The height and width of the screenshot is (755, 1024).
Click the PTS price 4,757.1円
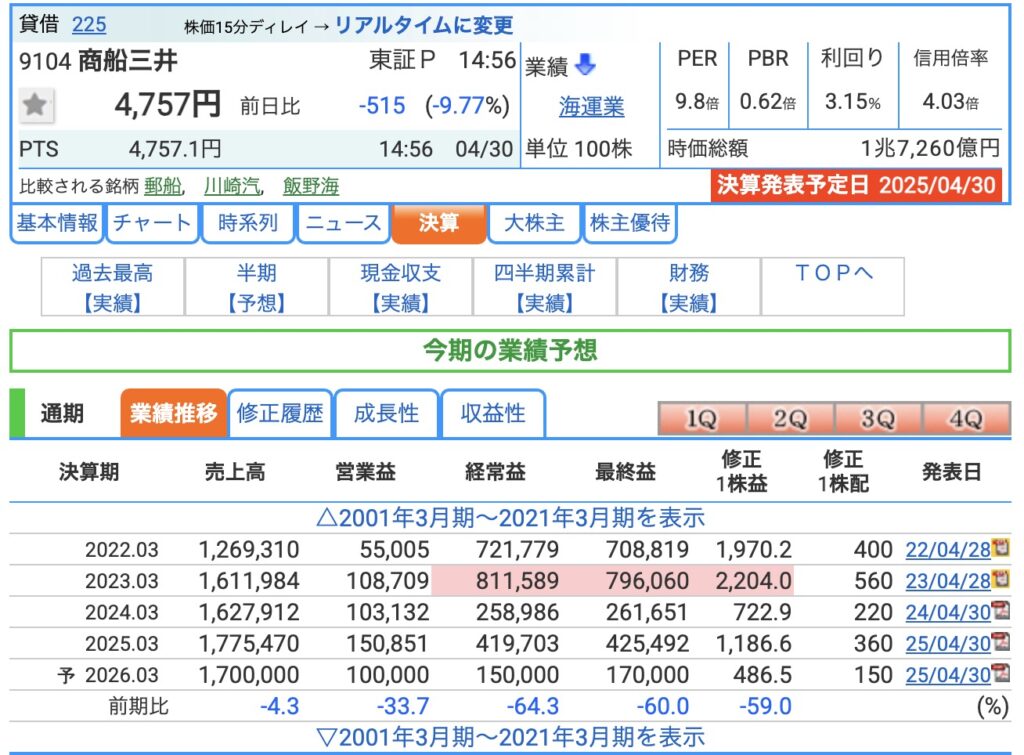click(175, 150)
